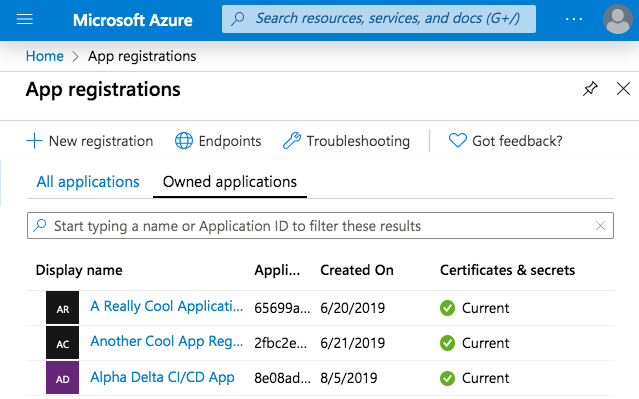This screenshot has width=639, height=399.
Task: Click the AR application avatar tile
Action: pos(62,308)
